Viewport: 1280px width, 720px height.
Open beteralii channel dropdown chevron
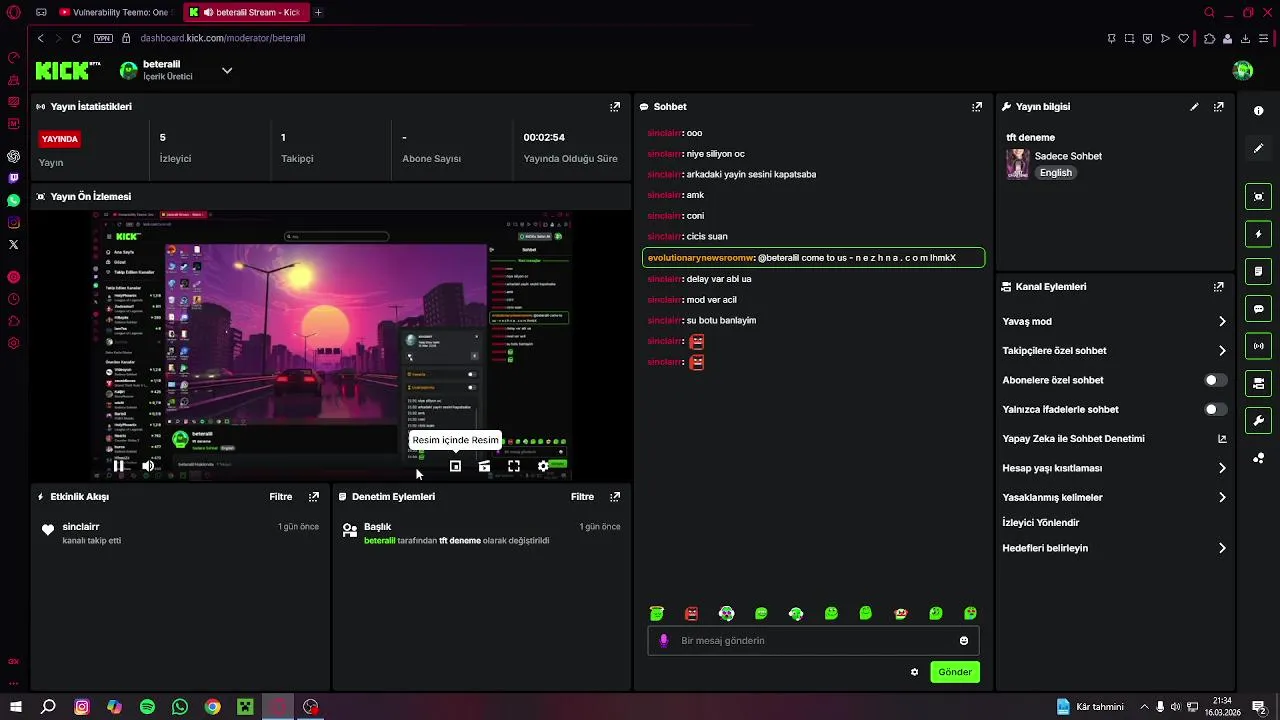(227, 70)
